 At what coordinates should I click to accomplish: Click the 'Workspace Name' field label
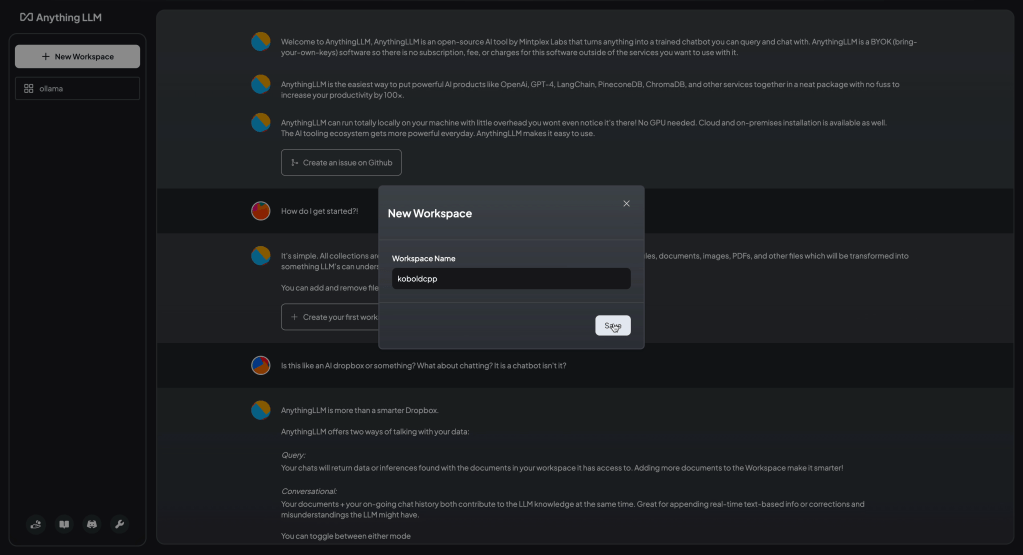pyautogui.click(x=423, y=259)
